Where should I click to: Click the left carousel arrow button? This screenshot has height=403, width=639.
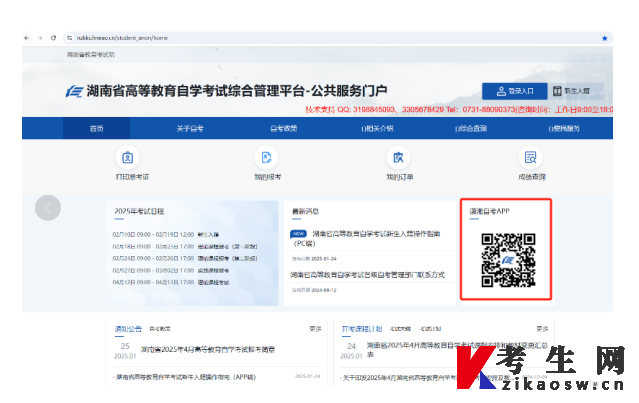click(x=48, y=208)
